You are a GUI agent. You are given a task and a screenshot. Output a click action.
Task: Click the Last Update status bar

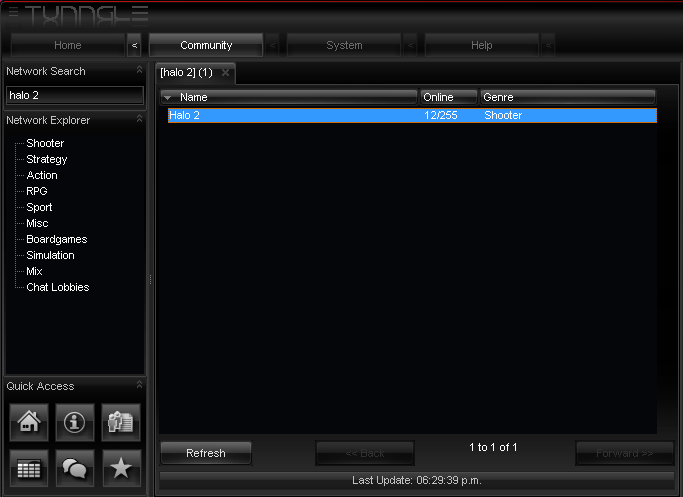click(x=416, y=480)
